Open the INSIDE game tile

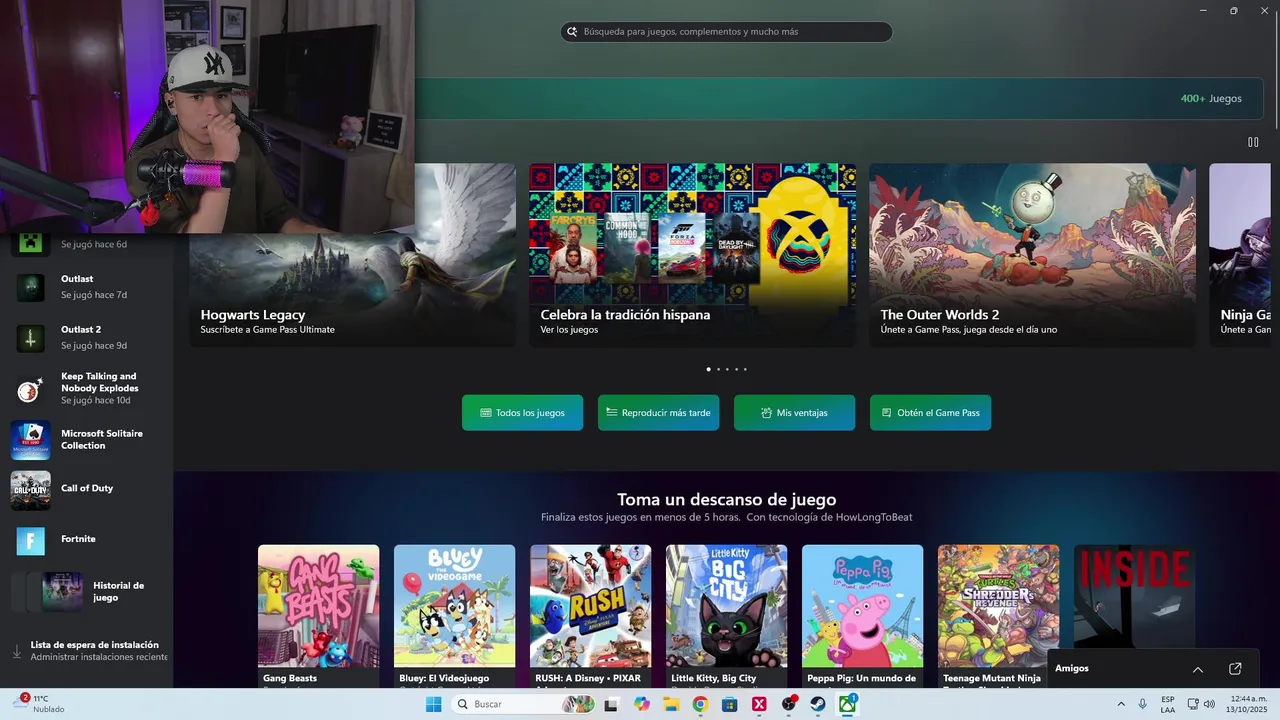click(1134, 597)
